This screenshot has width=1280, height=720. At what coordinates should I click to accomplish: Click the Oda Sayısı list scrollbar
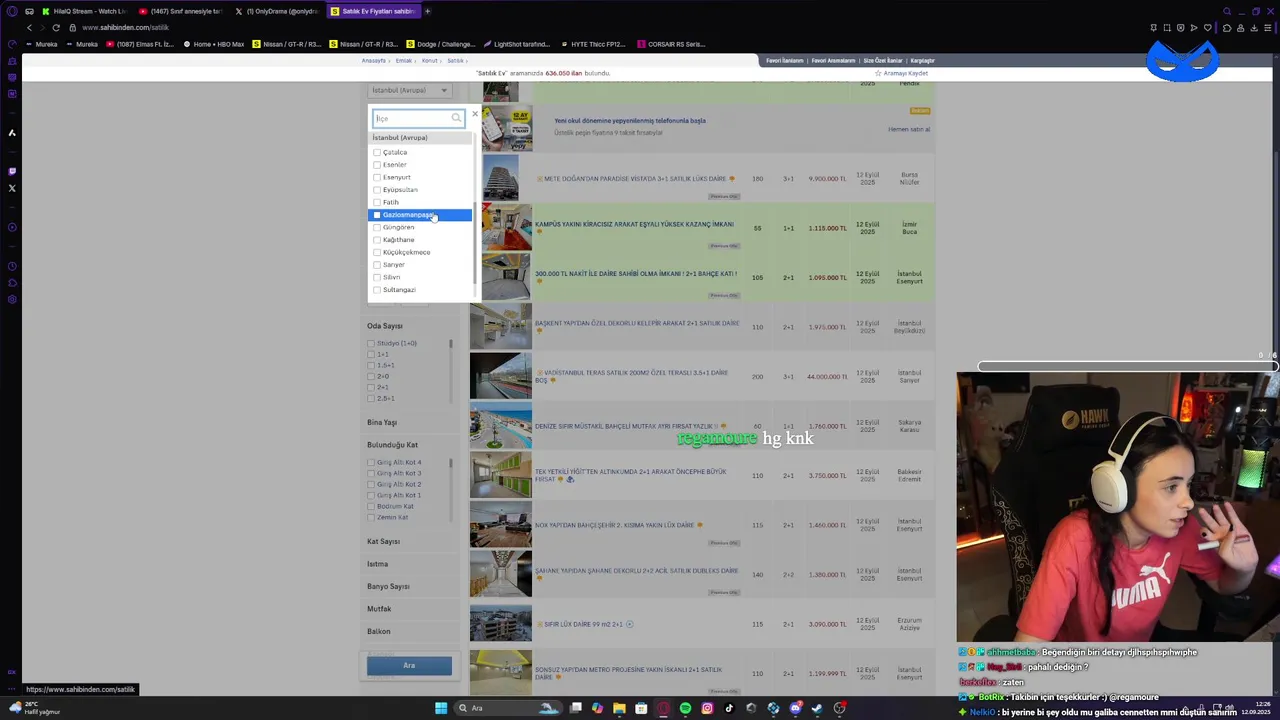[450, 344]
